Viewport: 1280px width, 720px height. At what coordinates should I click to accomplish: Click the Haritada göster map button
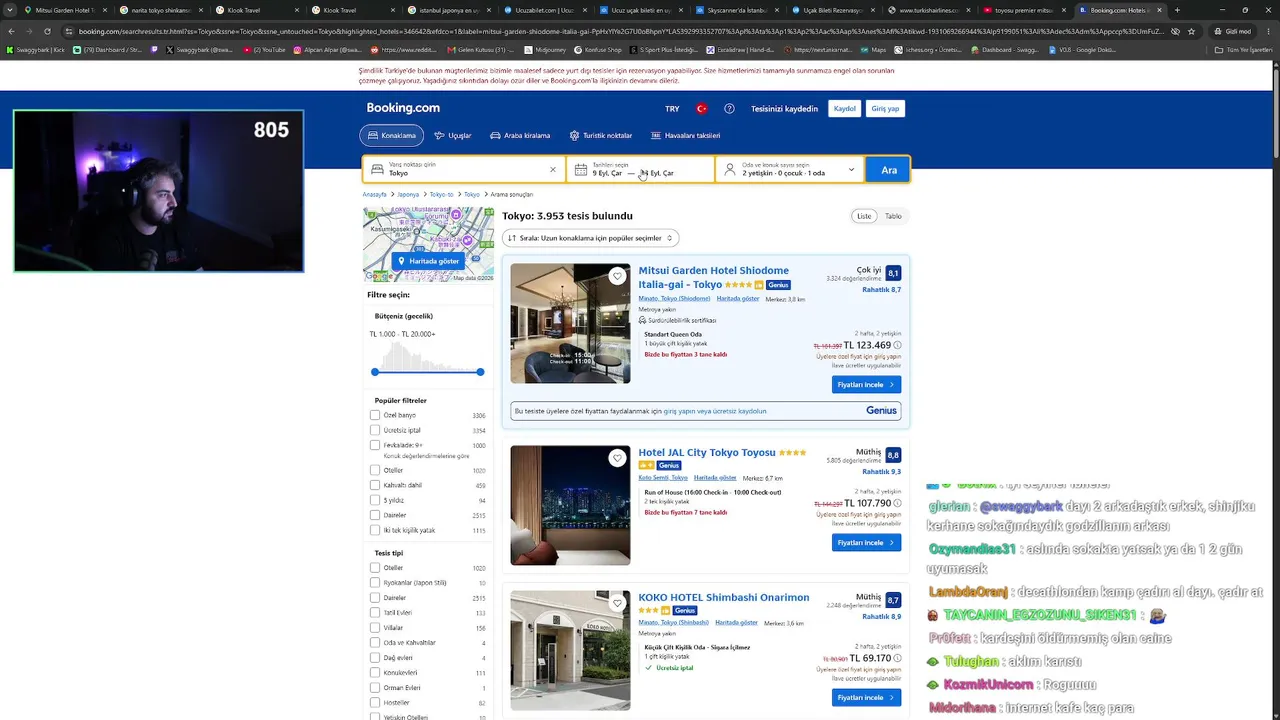coord(428,261)
